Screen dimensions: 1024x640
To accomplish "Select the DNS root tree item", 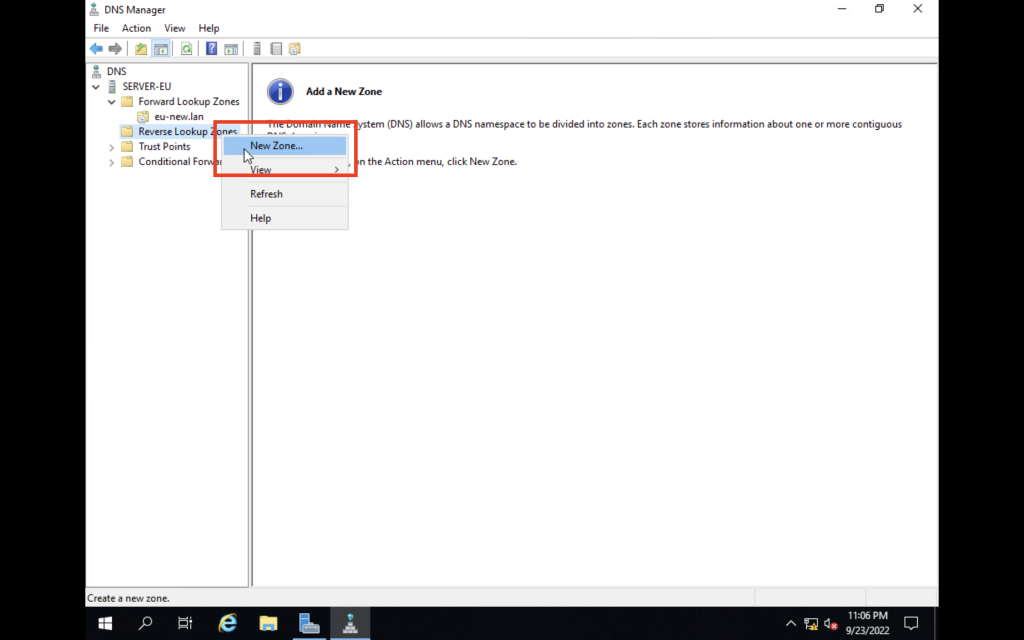I will (117, 71).
